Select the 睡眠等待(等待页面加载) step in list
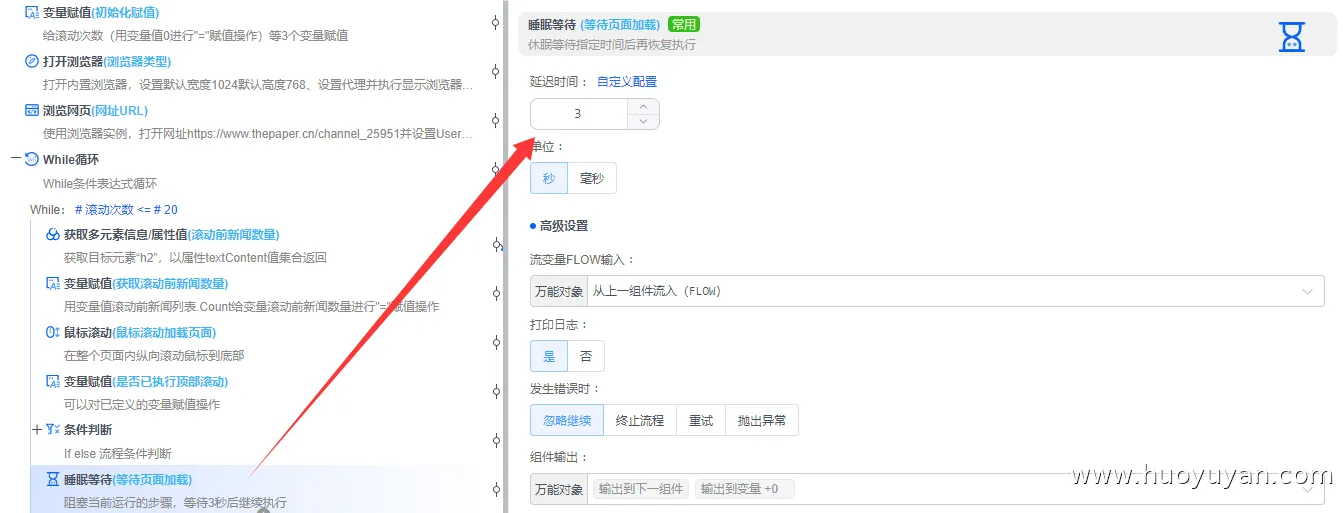The height and width of the screenshot is (513, 1344). pyautogui.click(x=128, y=479)
